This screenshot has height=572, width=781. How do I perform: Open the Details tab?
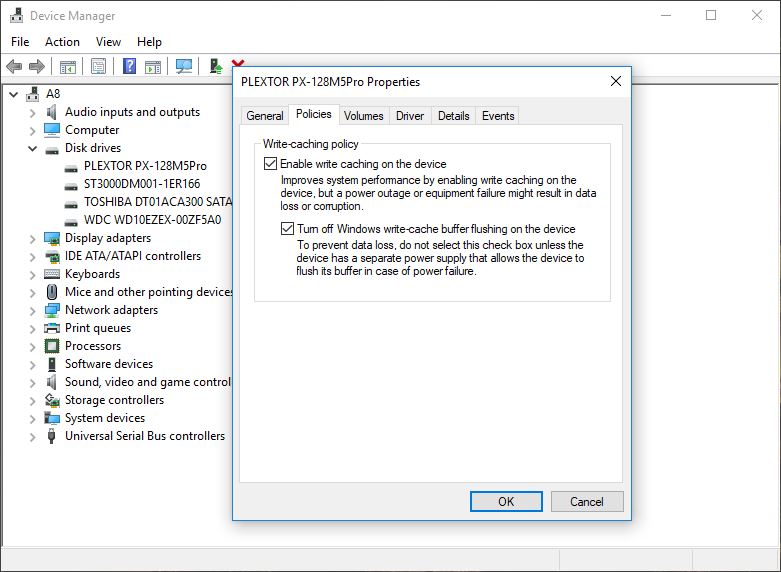[x=453, y=116]
